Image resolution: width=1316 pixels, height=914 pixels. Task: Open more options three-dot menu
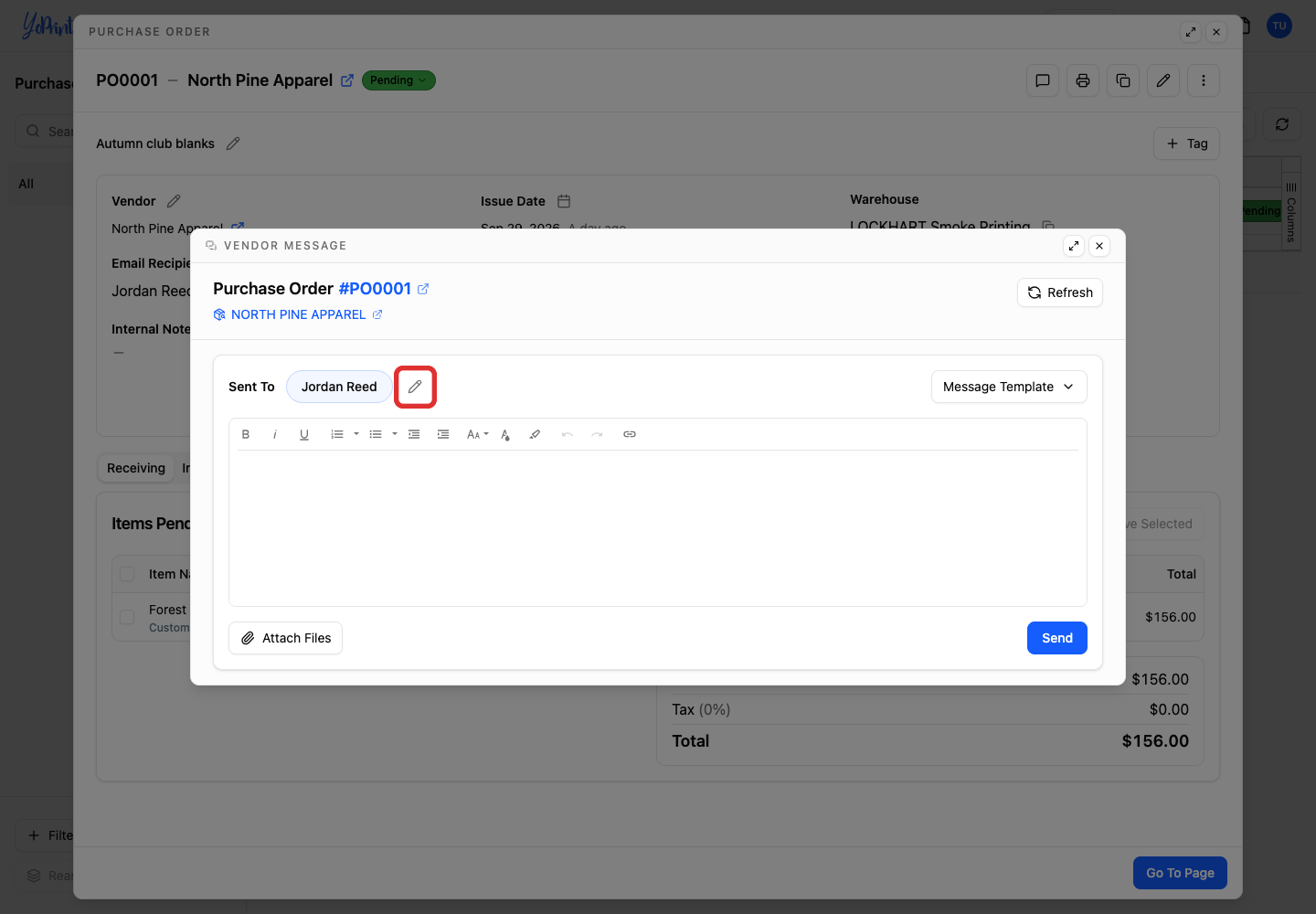pos(1204,80)
